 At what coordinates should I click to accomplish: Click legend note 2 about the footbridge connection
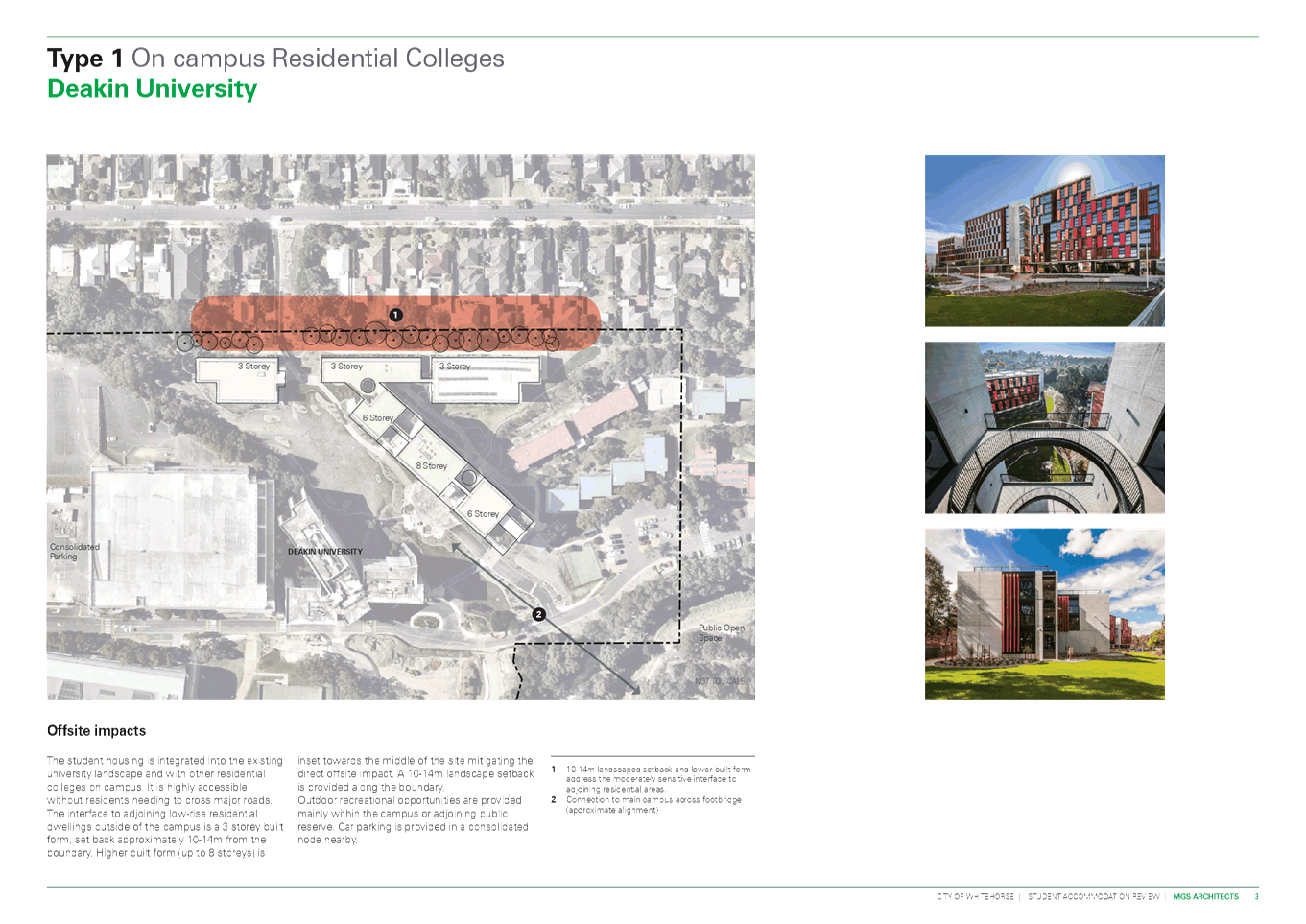click(x=648, y=805)
